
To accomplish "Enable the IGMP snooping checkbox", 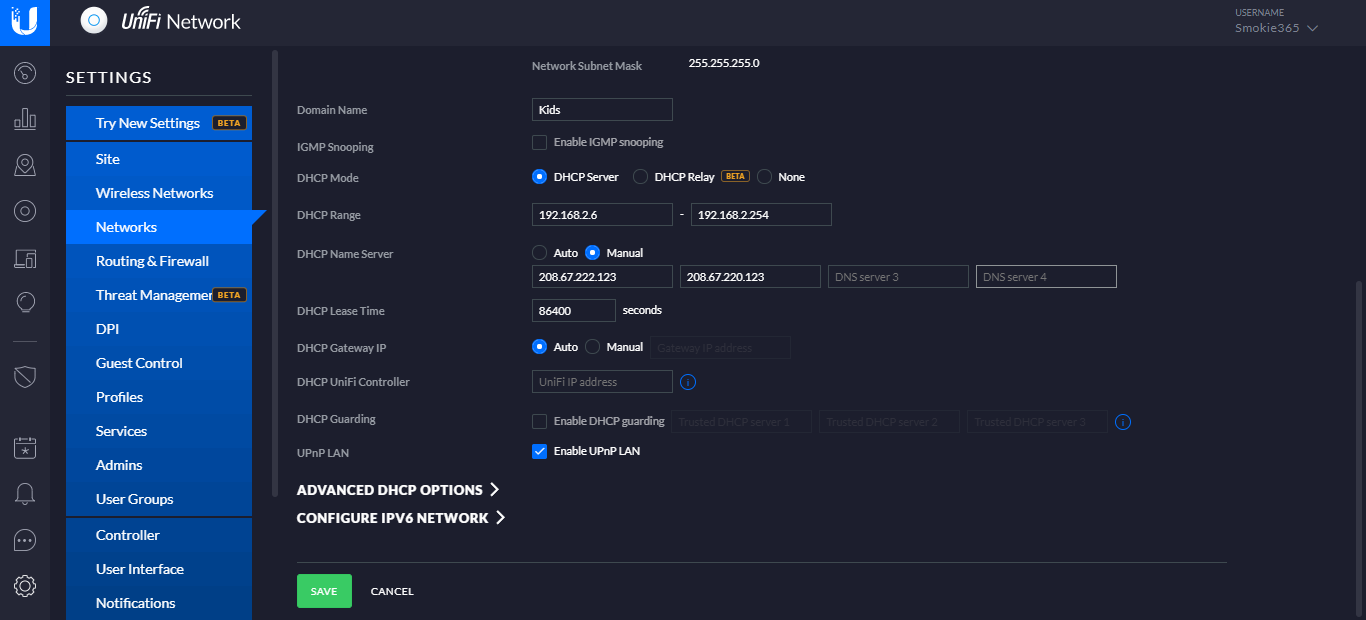I will [x=540, y=142].
